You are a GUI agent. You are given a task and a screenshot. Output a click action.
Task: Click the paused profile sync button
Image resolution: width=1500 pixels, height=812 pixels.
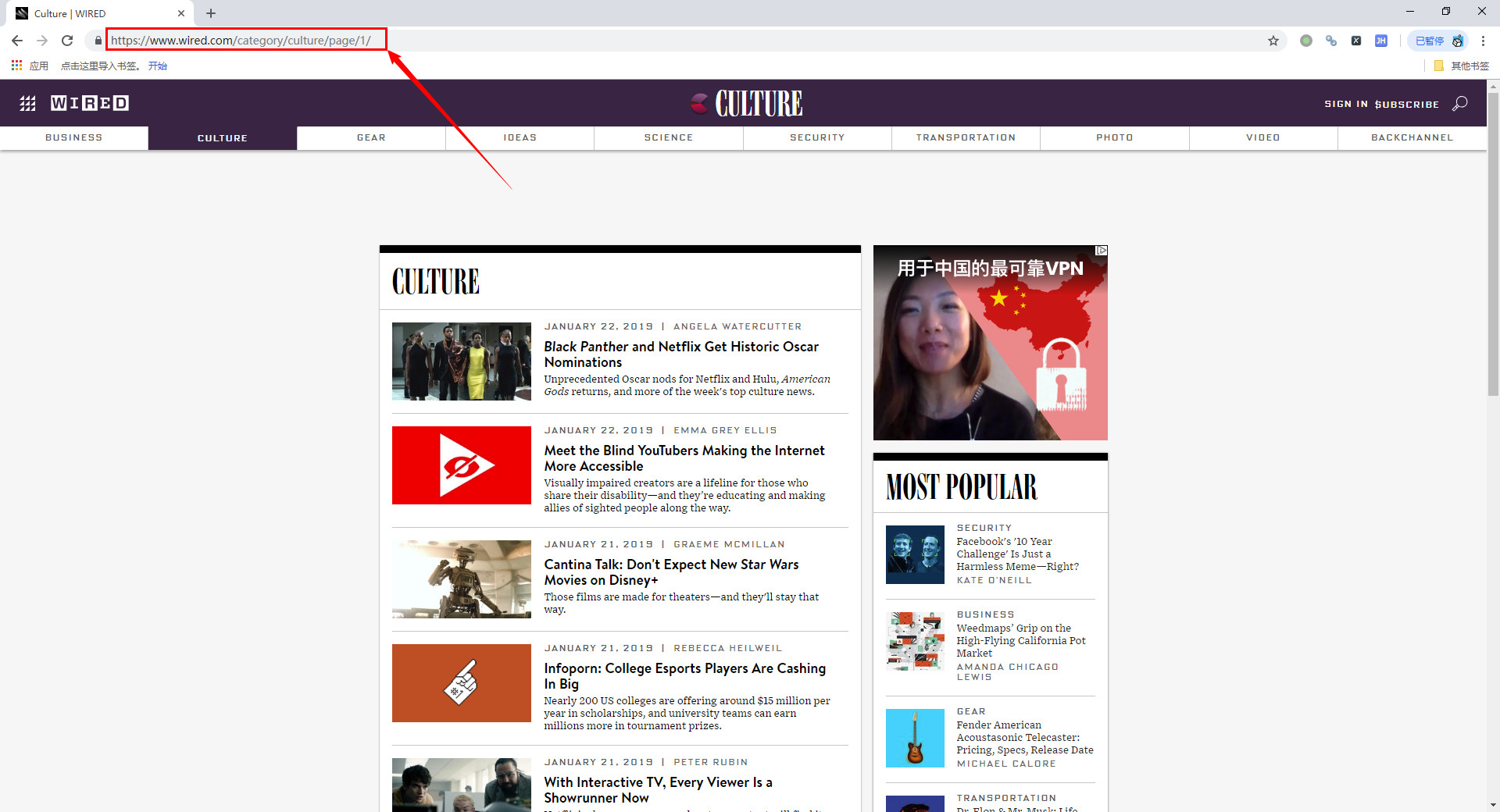tap(1439, 41)
